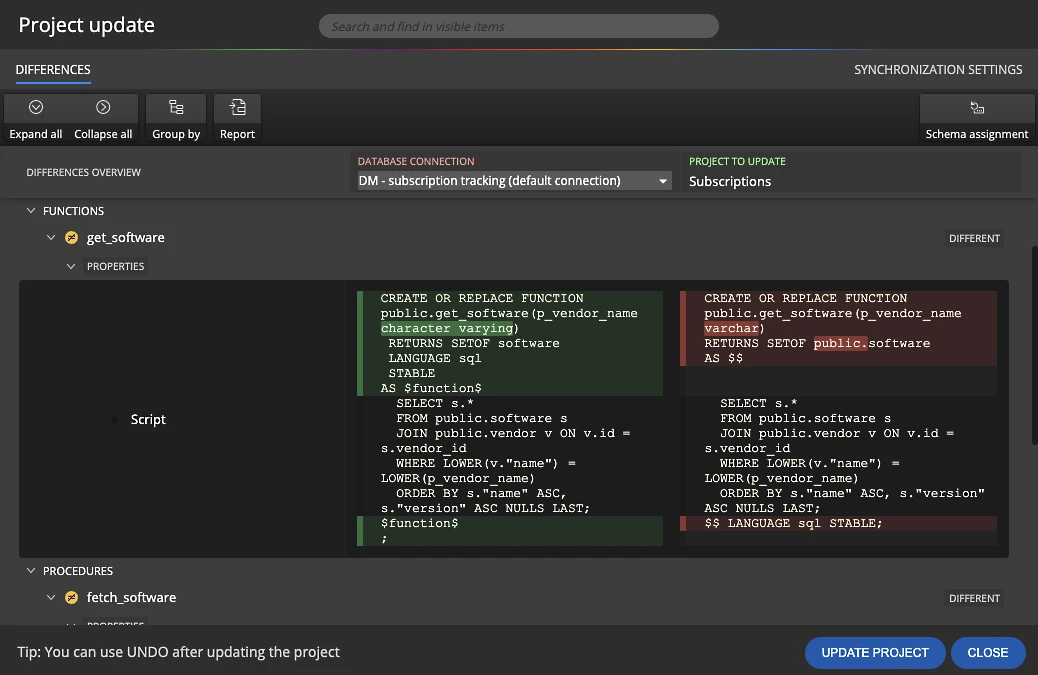Collapse the PROCEDURES section

(30, 570)
